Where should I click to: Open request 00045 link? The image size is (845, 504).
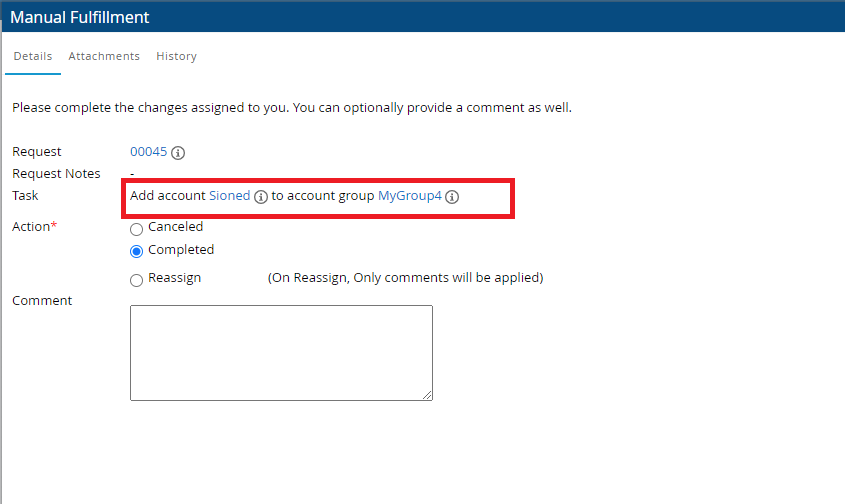tap(148, 152)
